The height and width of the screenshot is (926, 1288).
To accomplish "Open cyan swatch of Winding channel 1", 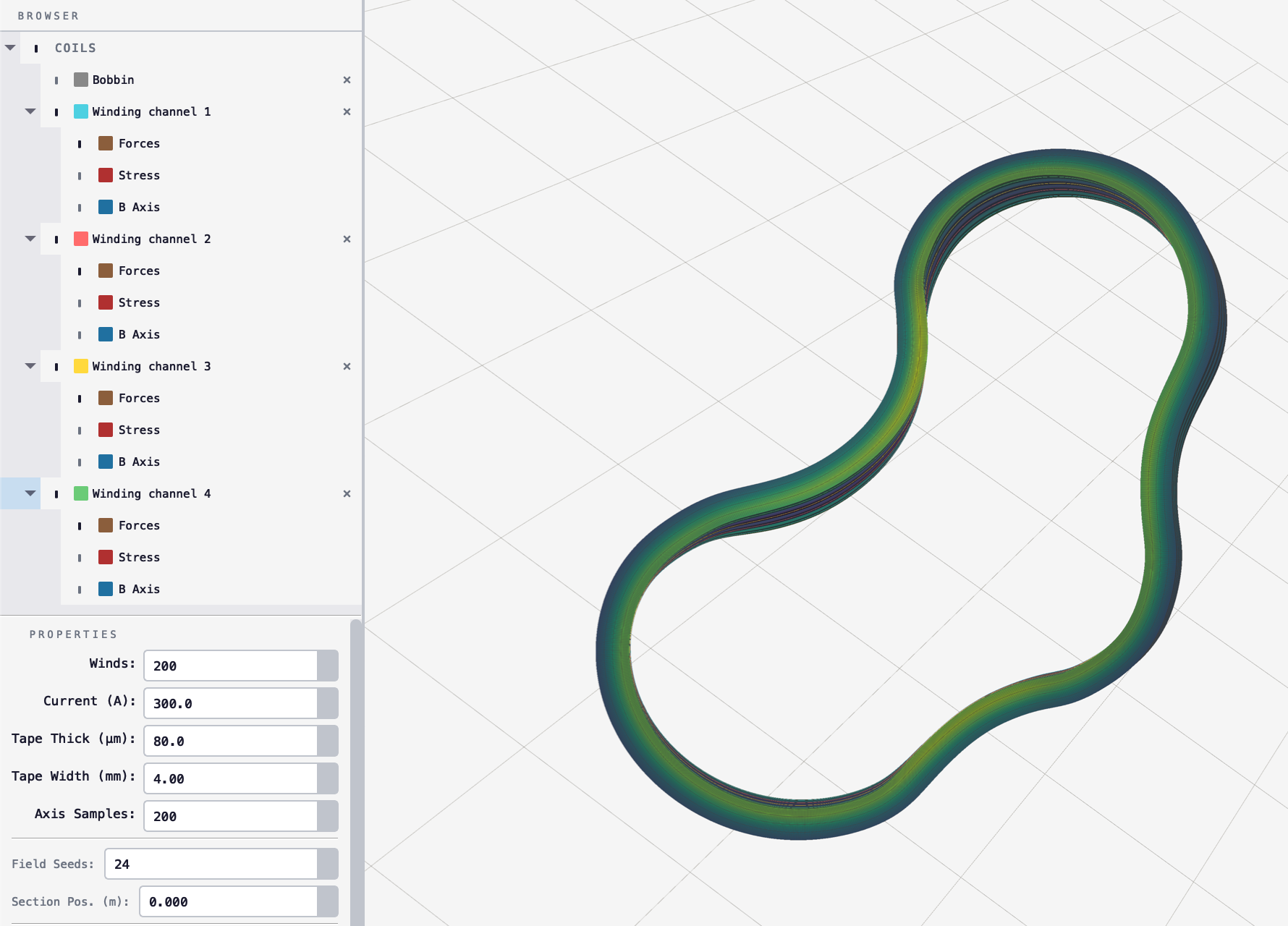I will tap(81, 111).
